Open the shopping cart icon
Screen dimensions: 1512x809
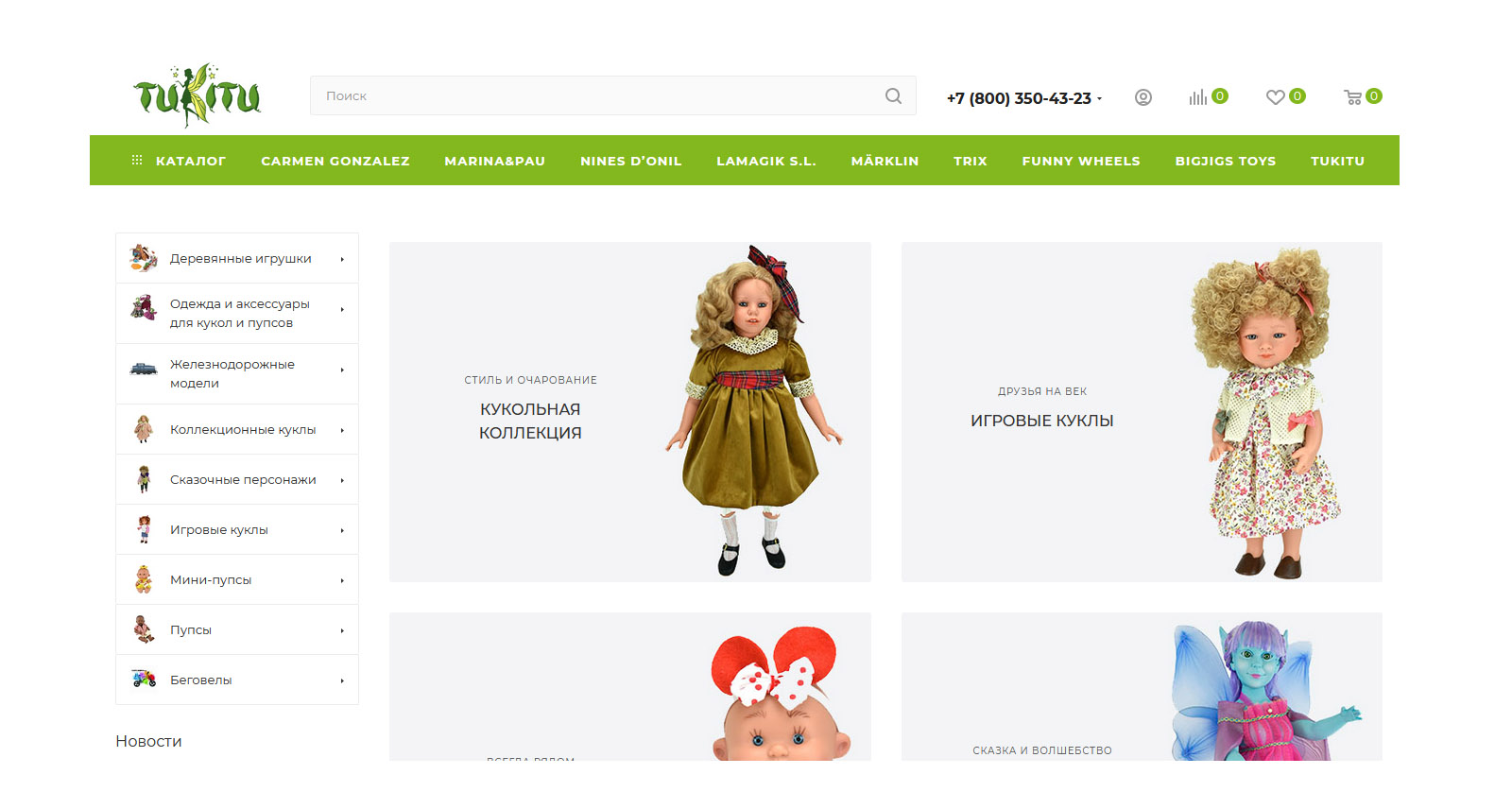click(1353, 96)
